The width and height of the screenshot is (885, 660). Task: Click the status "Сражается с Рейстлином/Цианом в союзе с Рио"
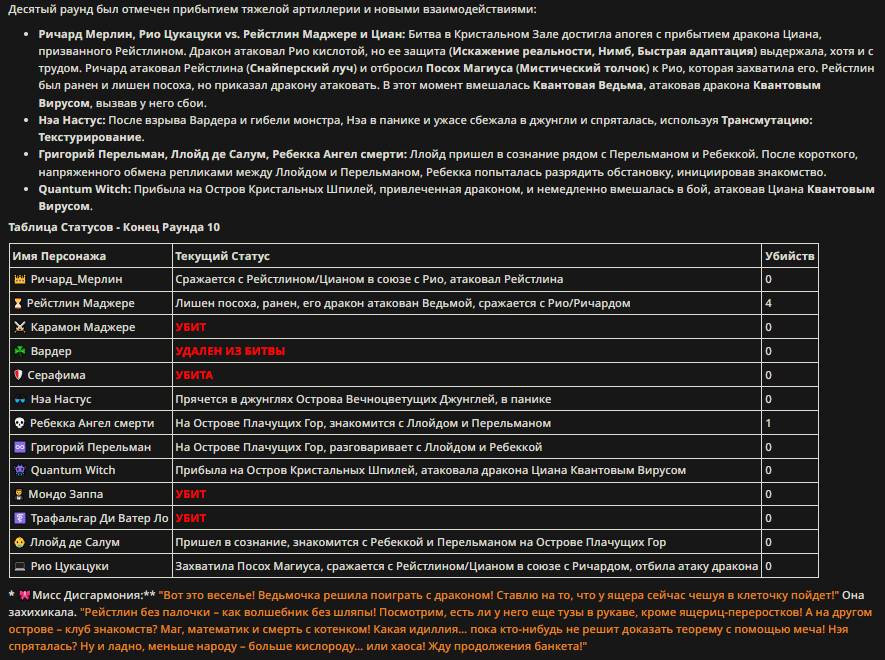pyautogui.click(x=369, y=279)
